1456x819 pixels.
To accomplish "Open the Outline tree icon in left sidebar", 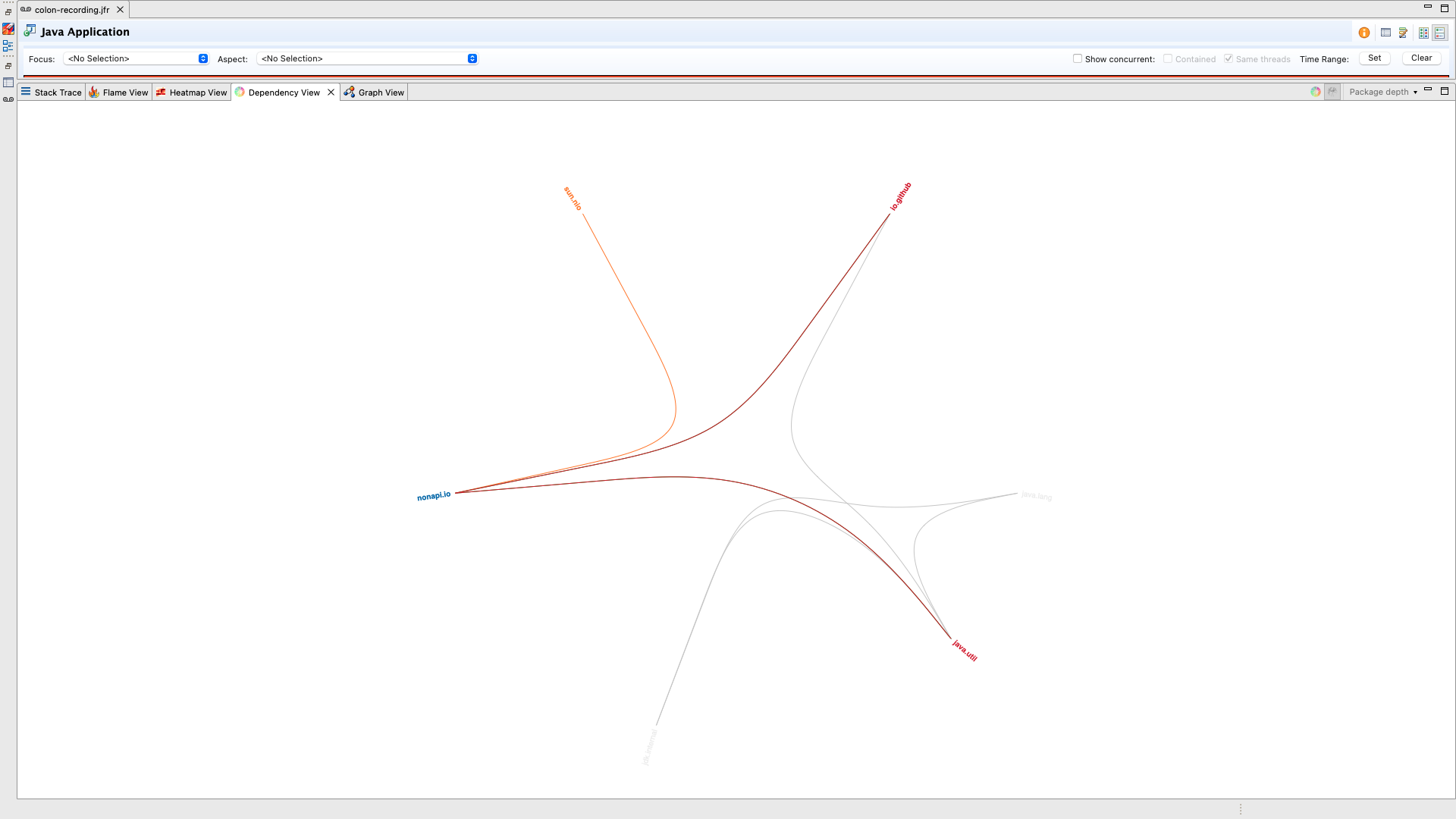I will (x=8, y=46).
